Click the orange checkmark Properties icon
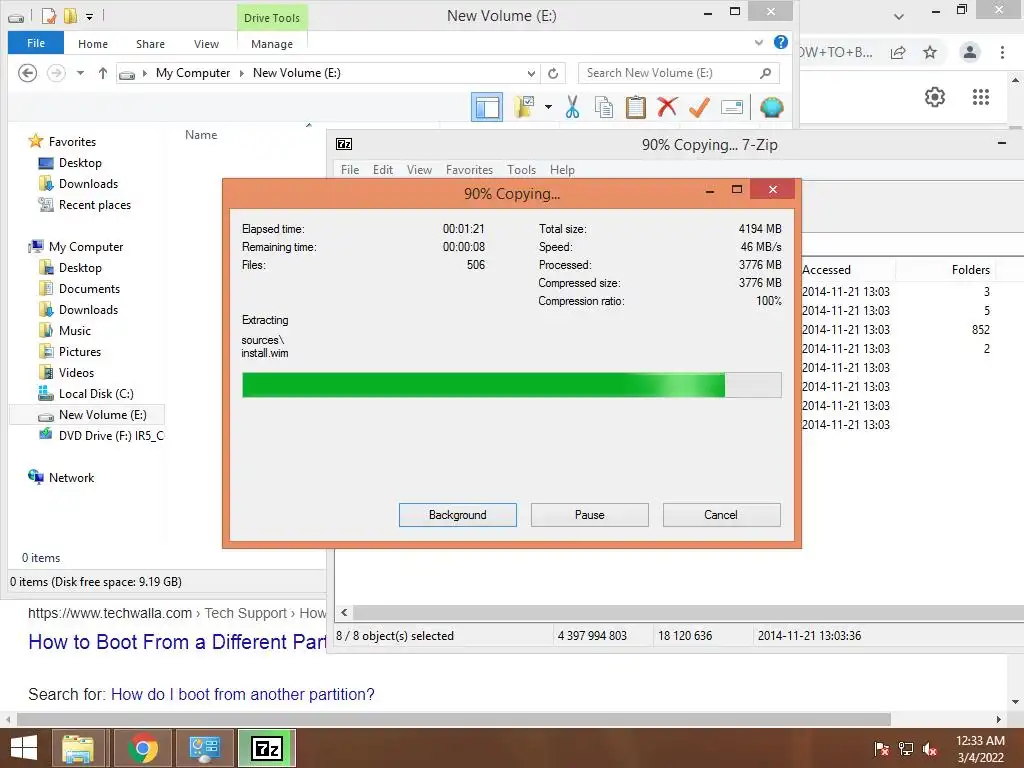The height and width of the screenshot is (768, 1024). 699,107
